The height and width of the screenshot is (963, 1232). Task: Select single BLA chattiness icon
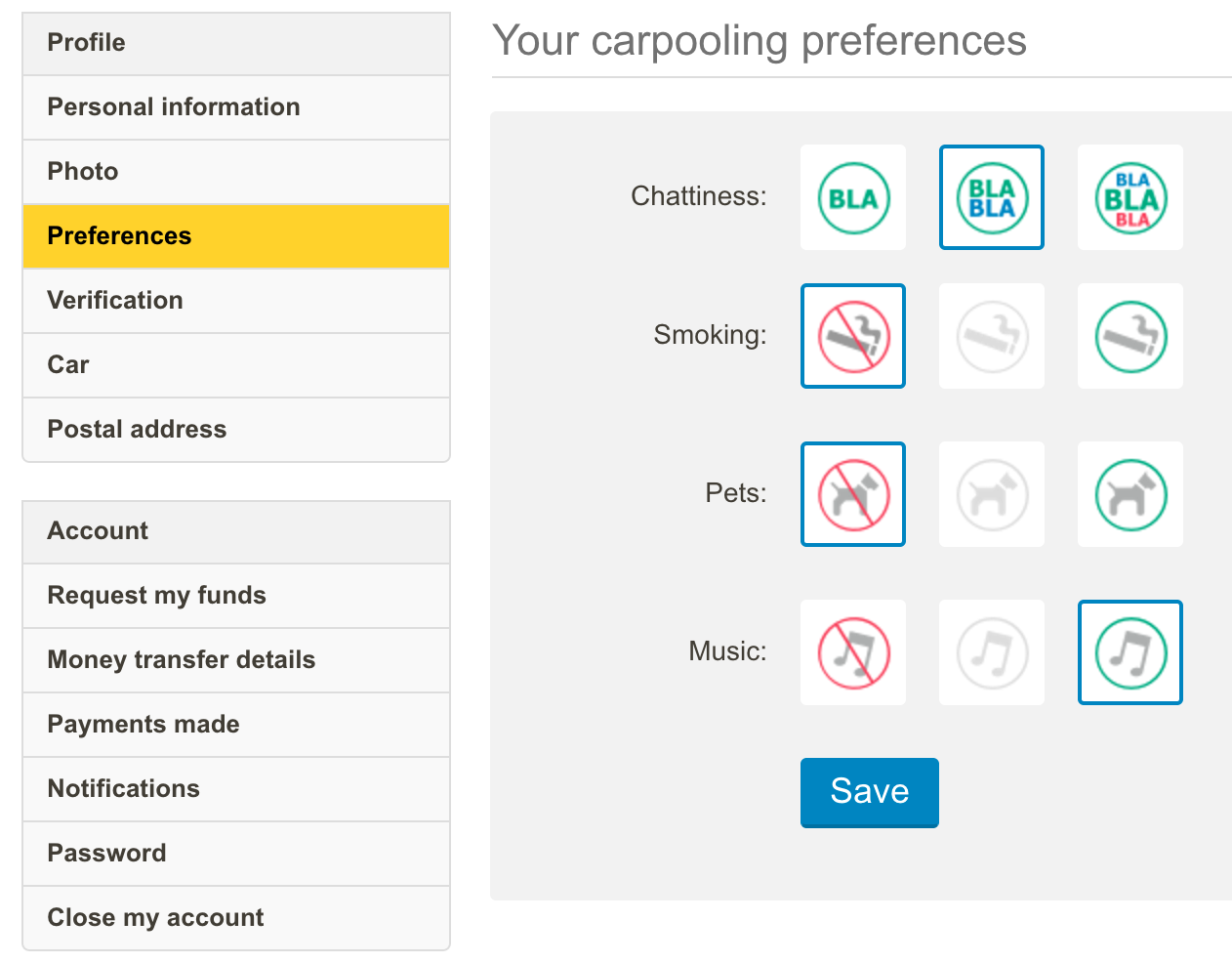click(x=853, y=197)
